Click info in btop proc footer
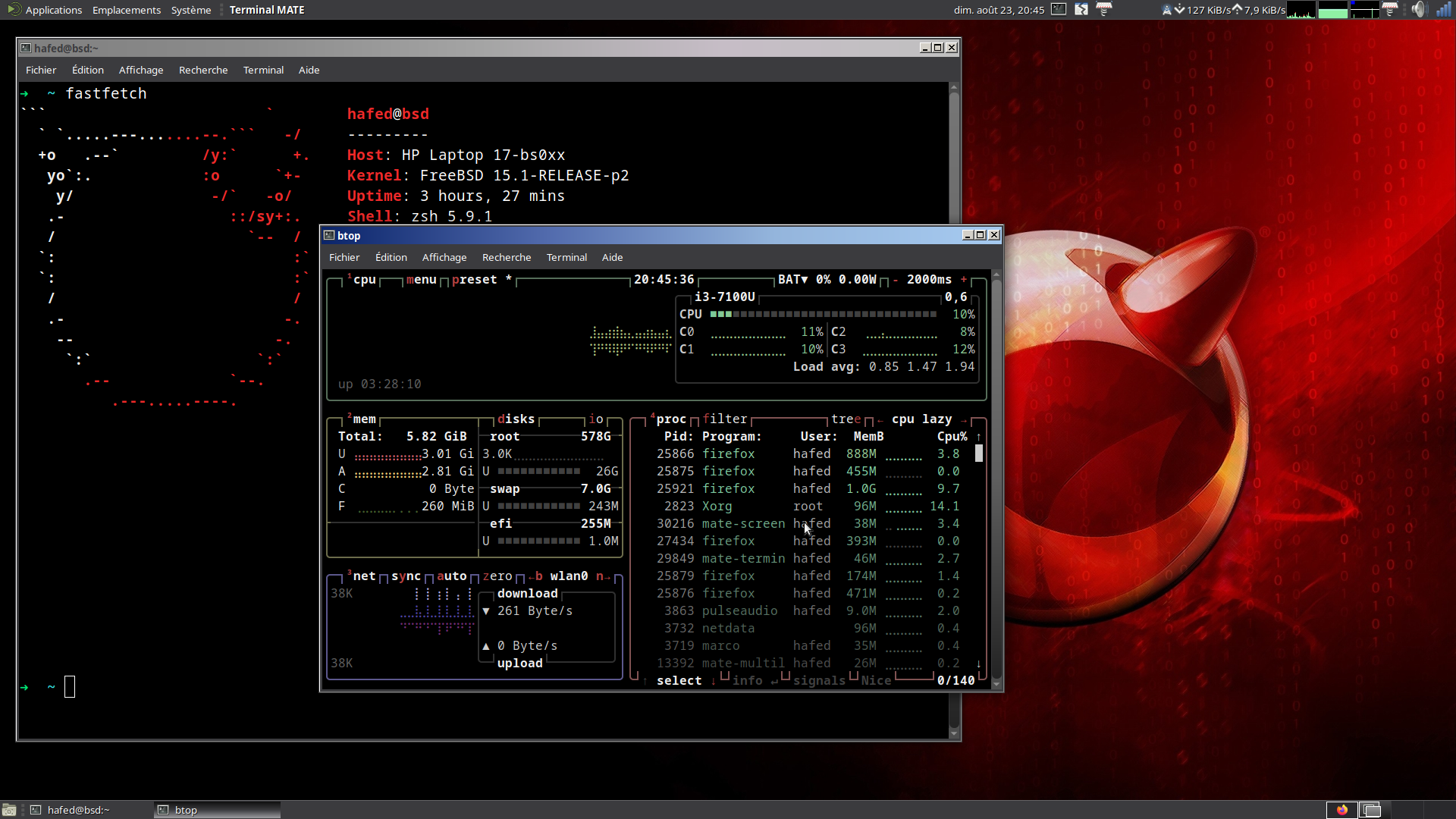 pyautogui.click(x=748, y=681)
